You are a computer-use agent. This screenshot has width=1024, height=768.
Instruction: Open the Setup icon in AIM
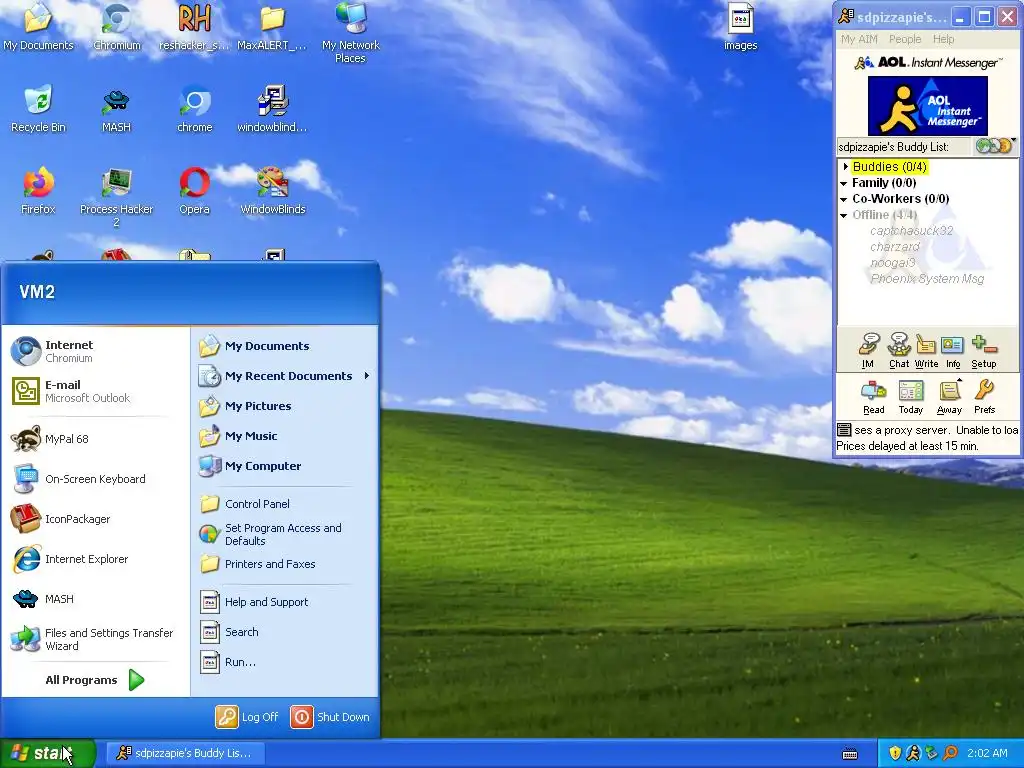984,351
